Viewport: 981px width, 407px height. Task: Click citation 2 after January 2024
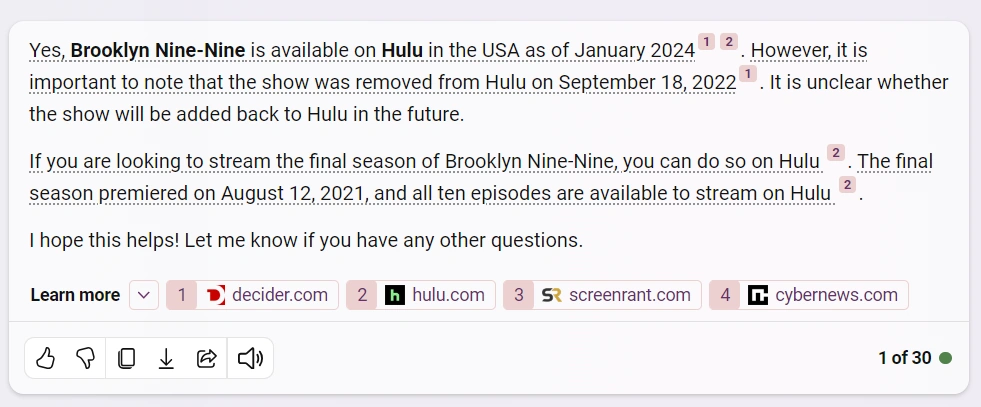(x=729, y=42)
